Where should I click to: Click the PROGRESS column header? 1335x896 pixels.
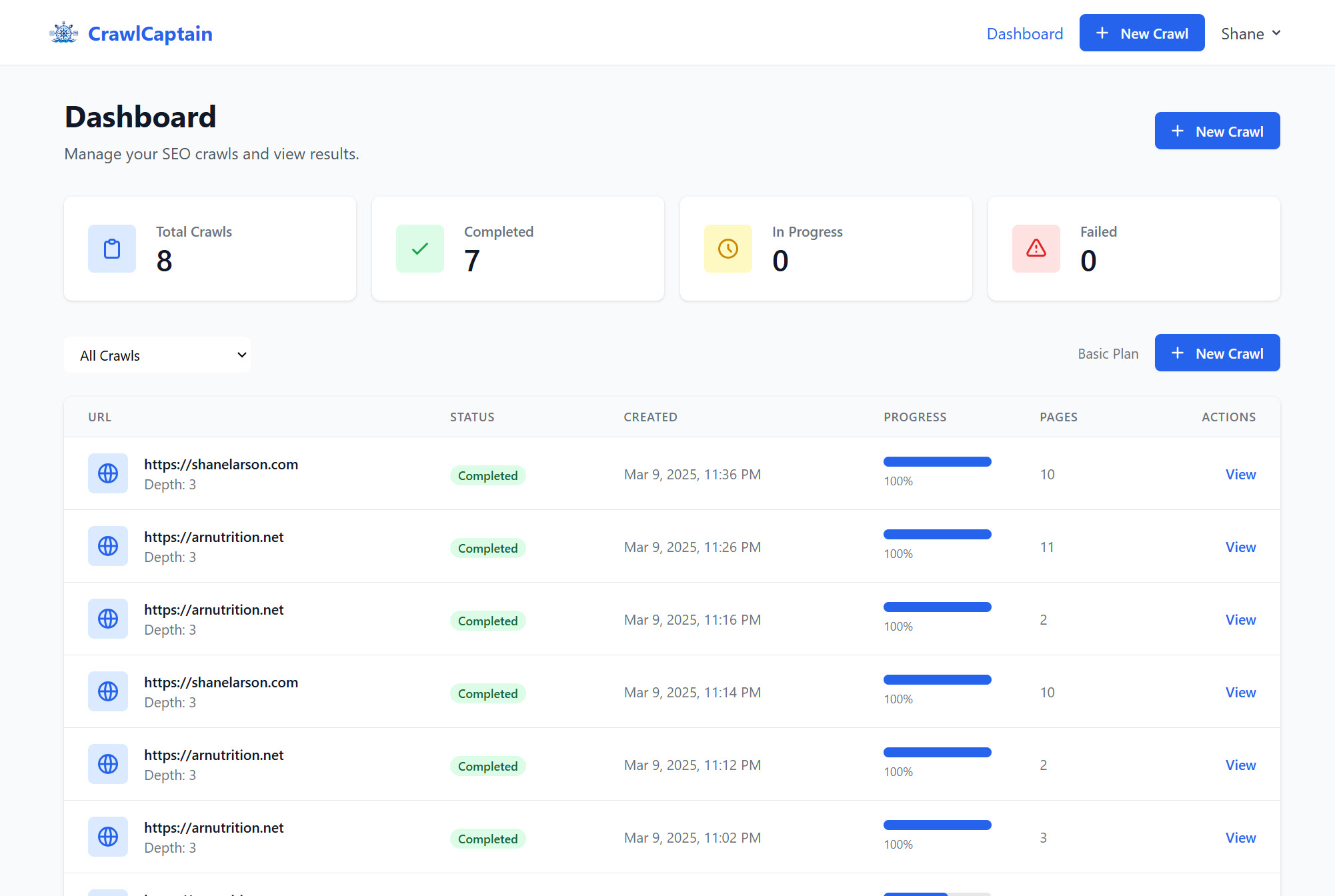pyautogui.click(x=915, y=417)
